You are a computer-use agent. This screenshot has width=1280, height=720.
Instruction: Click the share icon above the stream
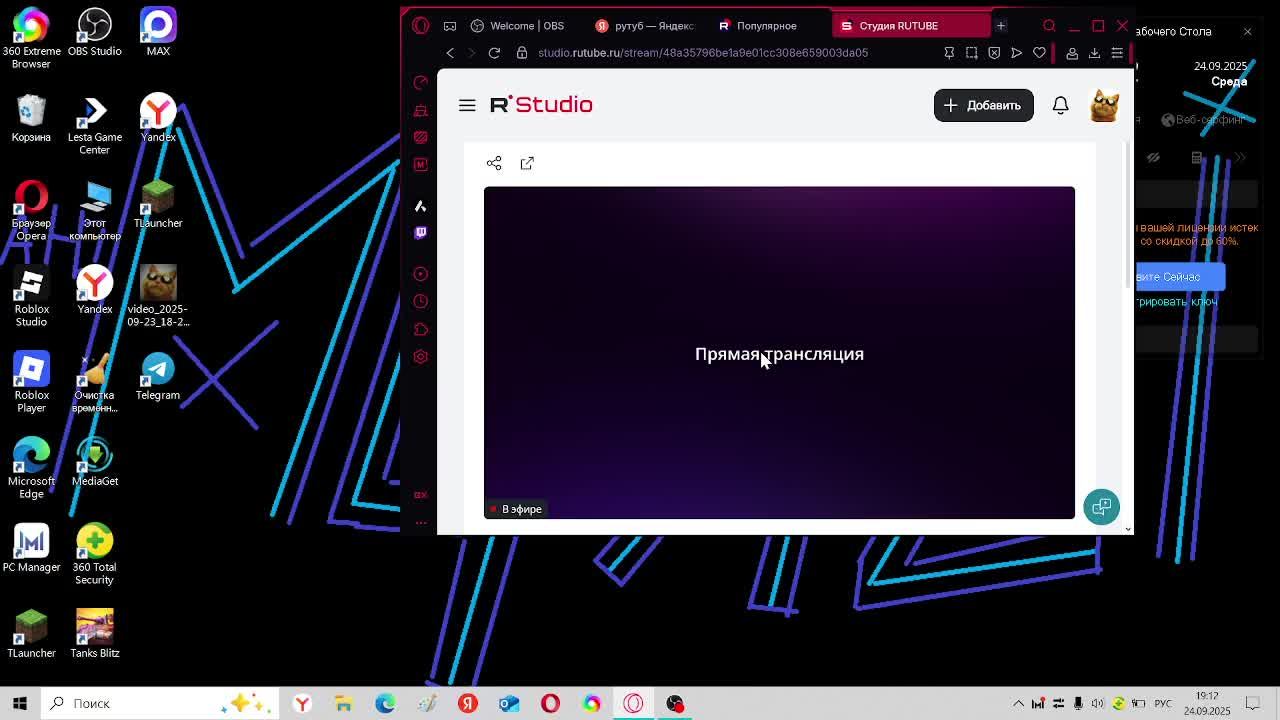[x=494, y=163]
